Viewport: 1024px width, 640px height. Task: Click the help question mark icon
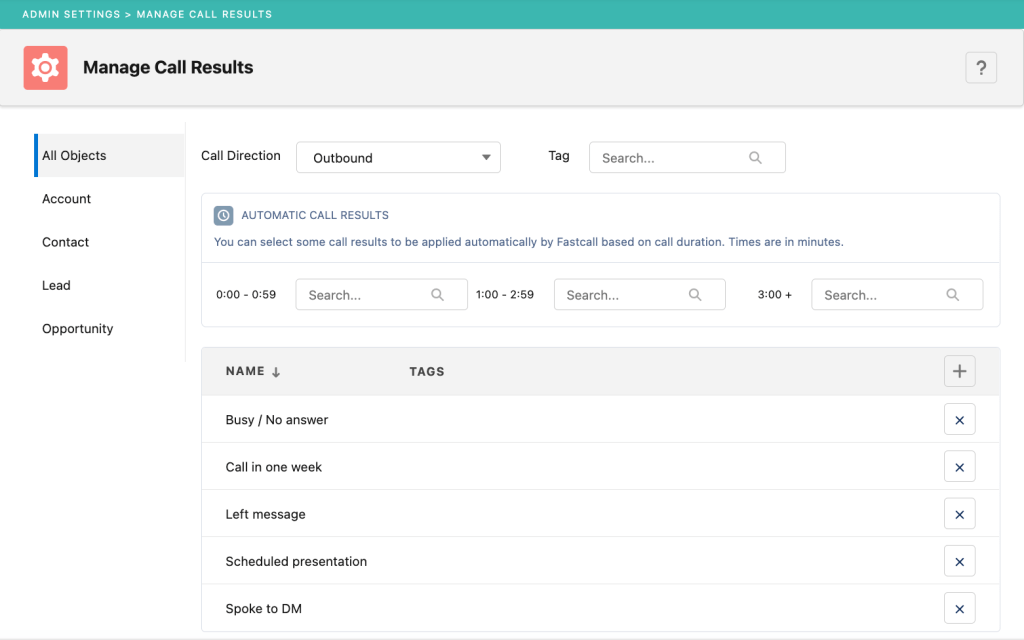pyautogui.click(x=981, y=67)
